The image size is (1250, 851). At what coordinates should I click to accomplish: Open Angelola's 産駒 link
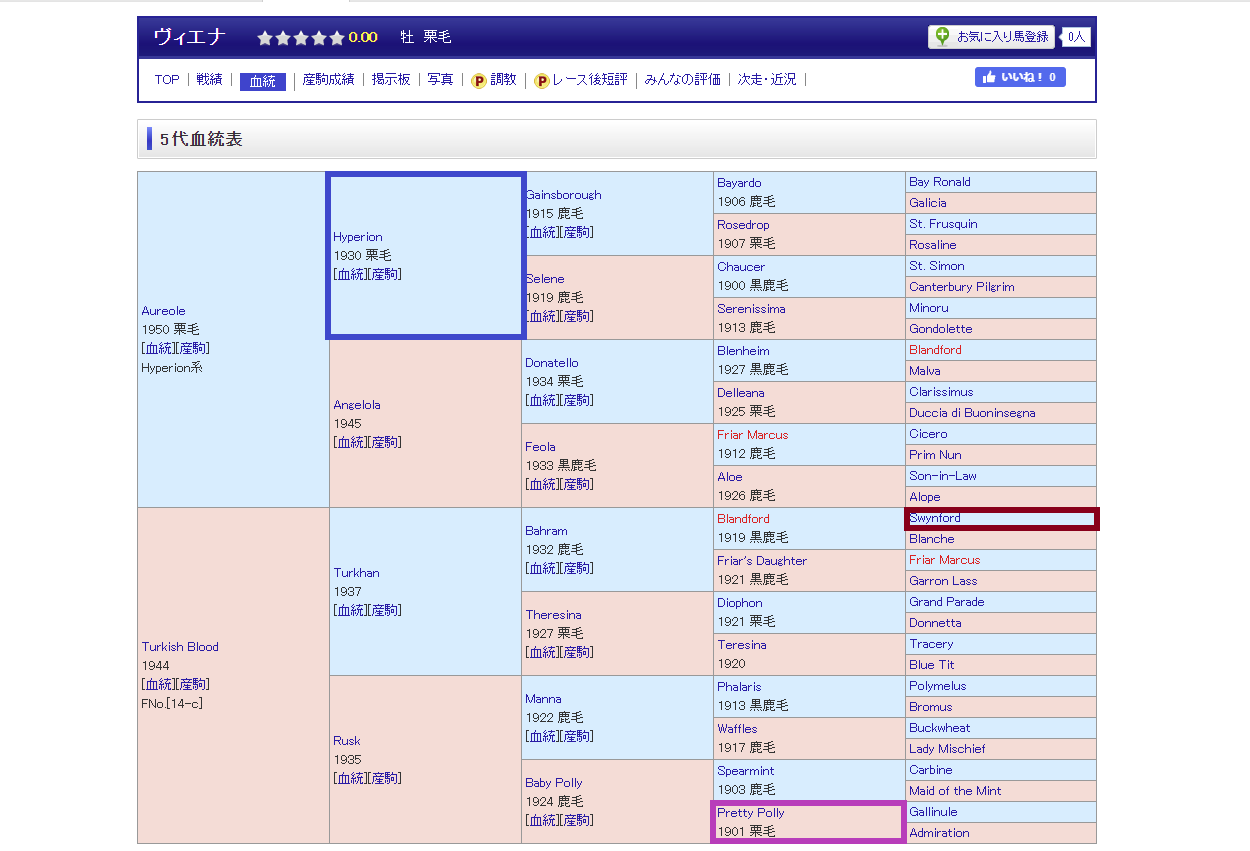click(x=386, y=442)
